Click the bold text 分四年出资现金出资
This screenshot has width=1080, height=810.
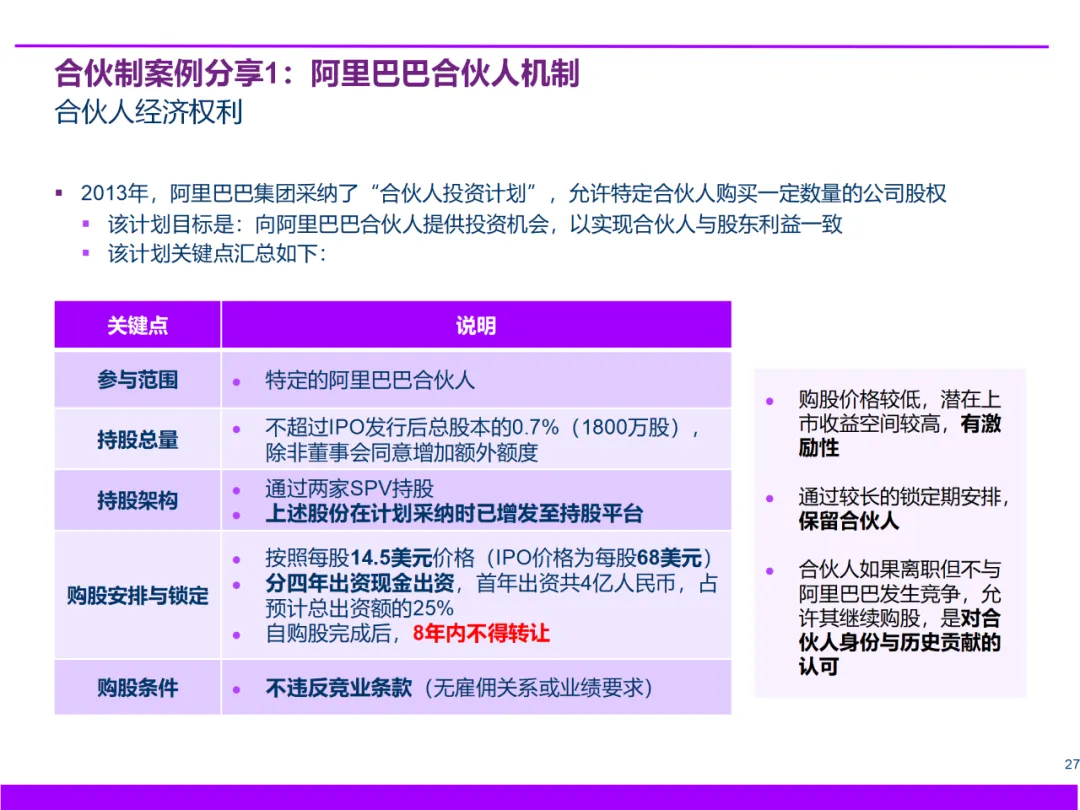(360, 583)
